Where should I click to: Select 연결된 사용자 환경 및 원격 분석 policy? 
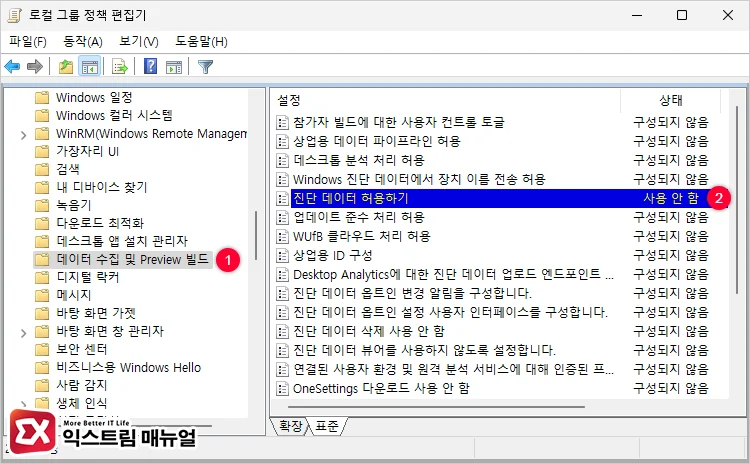tap(453, 369)
